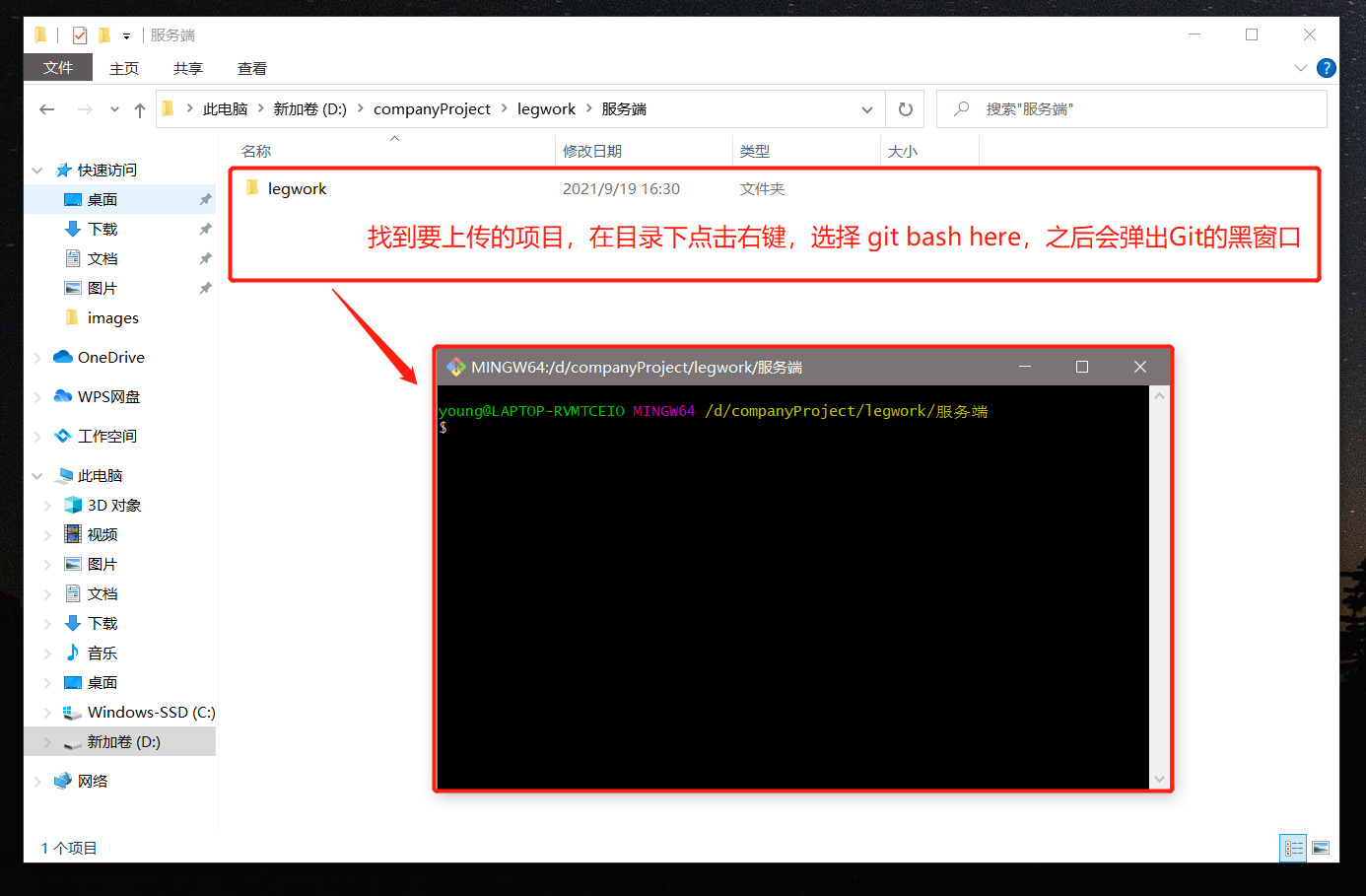Expand the 新加卷 (D:) tree node
Image resolution: width=1366 pixels, height=896 pixels.
(47, 742)
